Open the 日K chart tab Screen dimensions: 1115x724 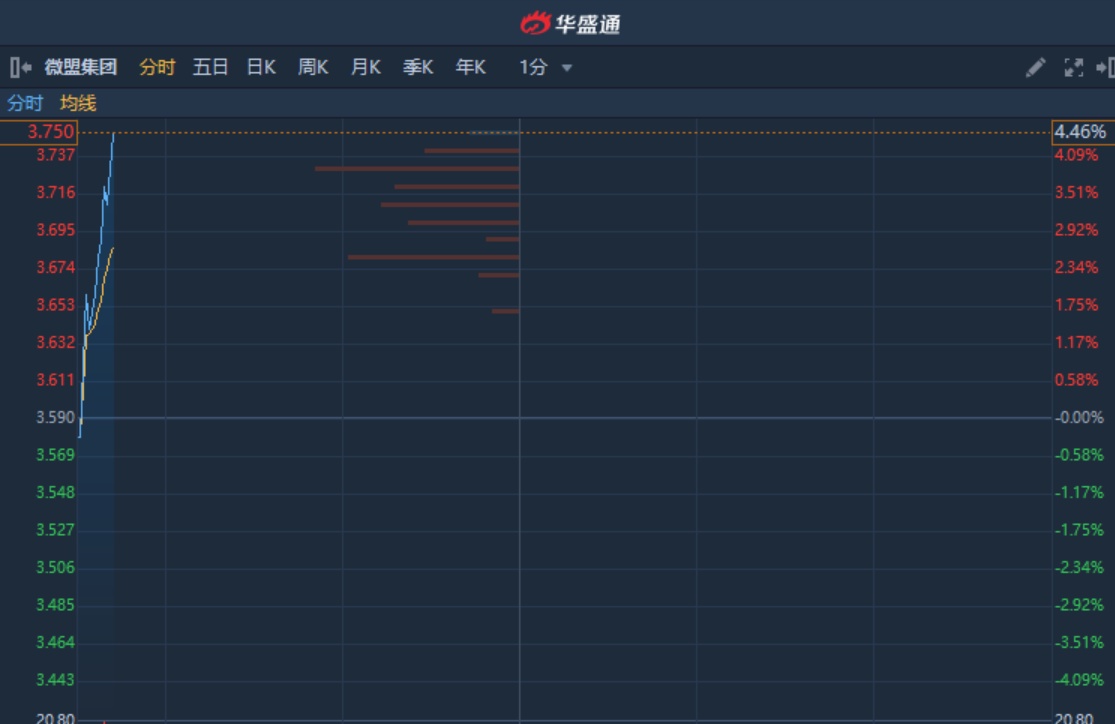click(x=261, y=68)
